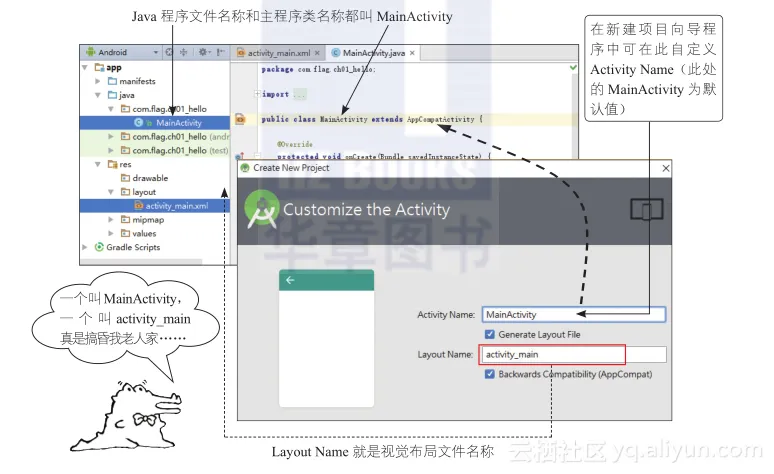Image resolution: width=774 pixels, height=474 pixels.
Task: Focus the Layout Name input field
Action: (x=574, y=355)
